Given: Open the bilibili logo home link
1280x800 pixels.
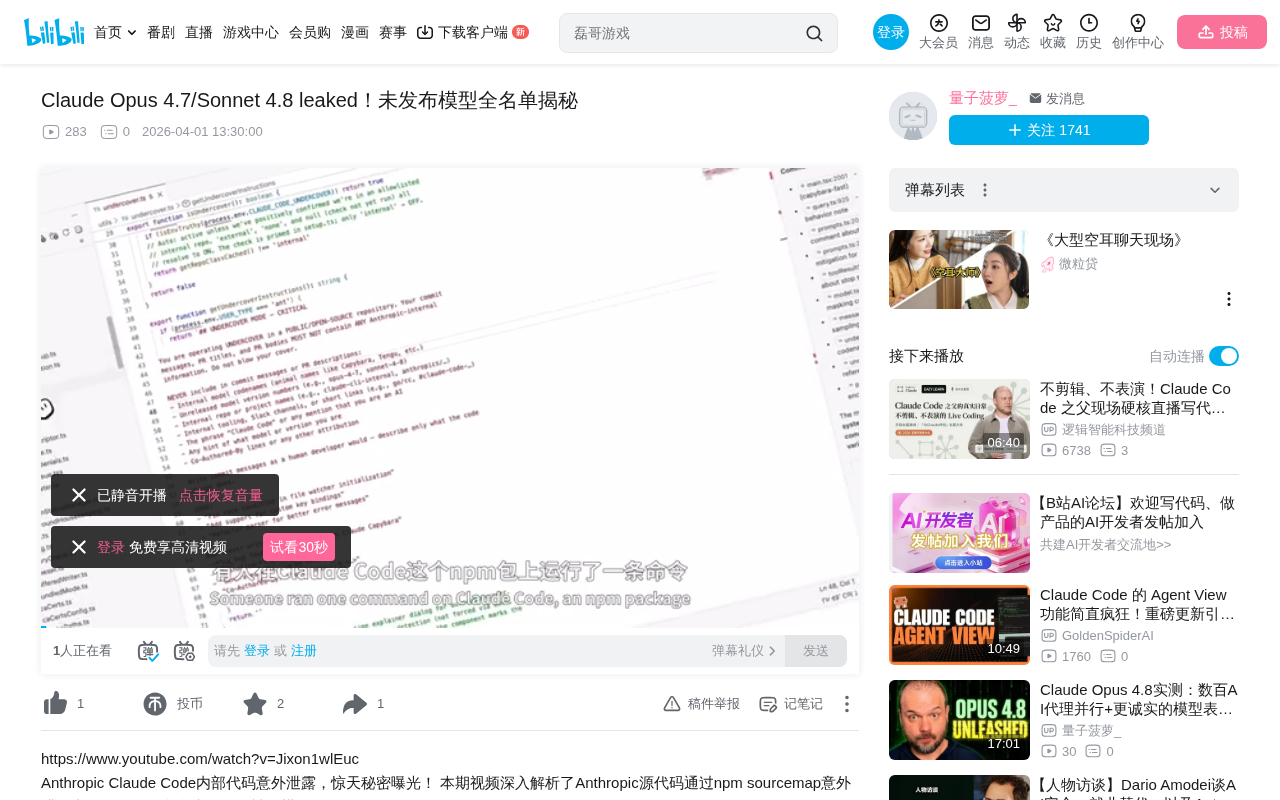Looking at the screenshot, I should 54,32.
